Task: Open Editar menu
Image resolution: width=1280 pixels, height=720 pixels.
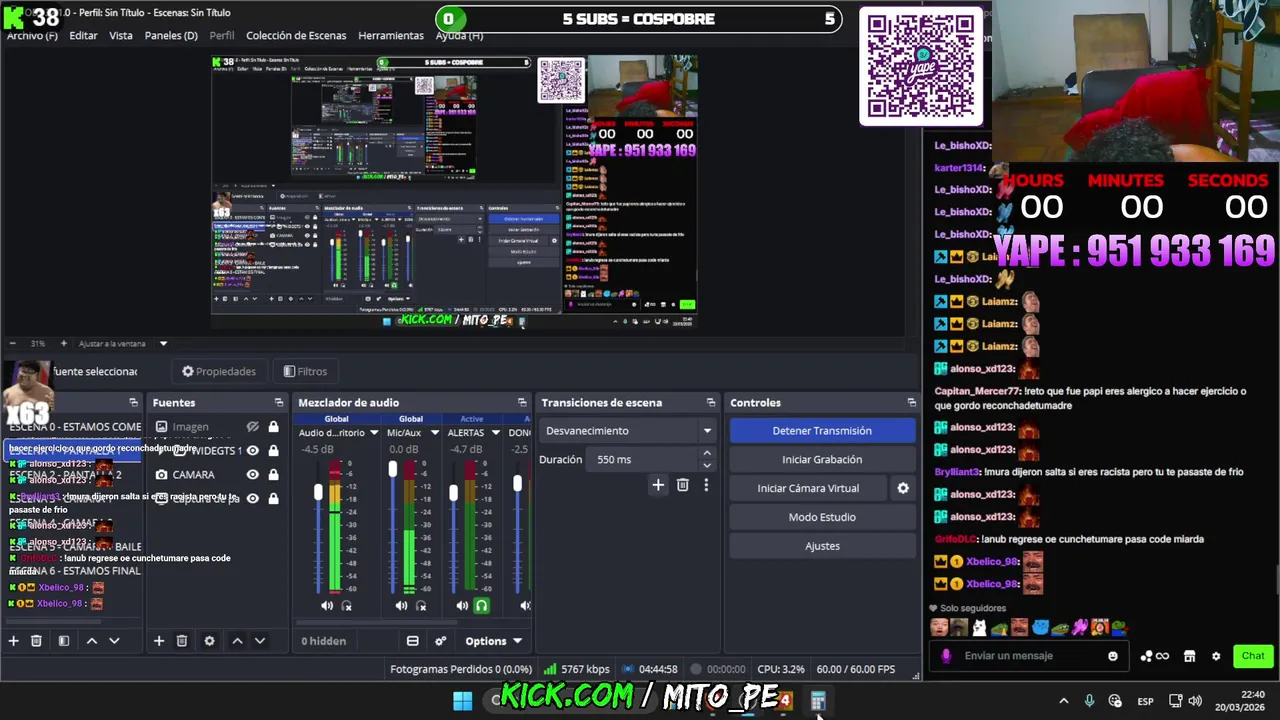Action: point(83,35)
